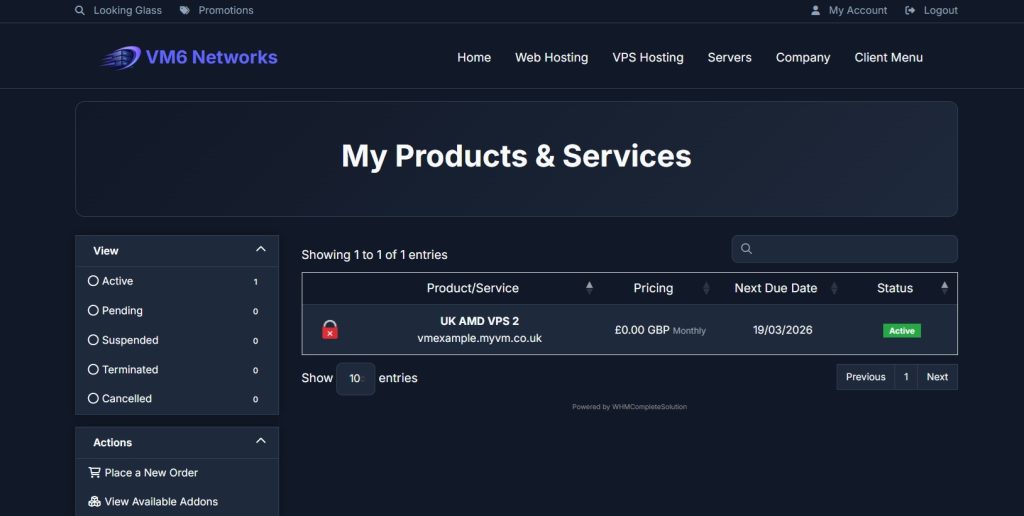Open the vmexample.myvm.co.uk service entry
This screenshot has height=516, width=1024.
(479, 338)
